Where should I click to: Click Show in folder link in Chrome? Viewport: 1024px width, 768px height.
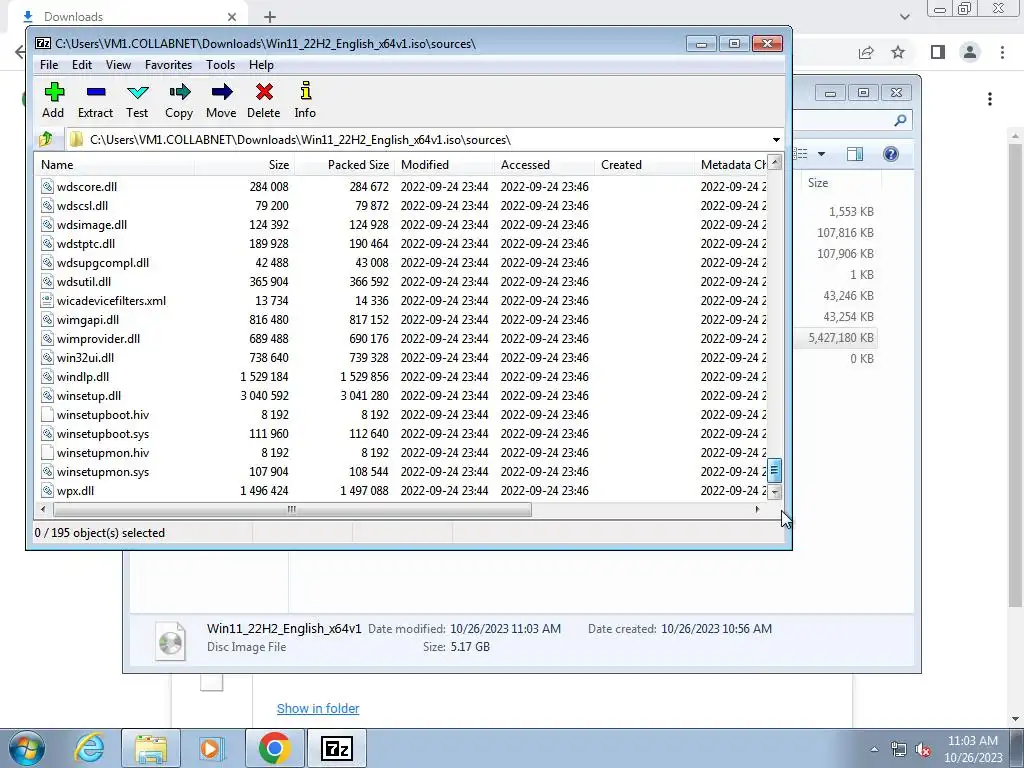[x=318, y=709]
